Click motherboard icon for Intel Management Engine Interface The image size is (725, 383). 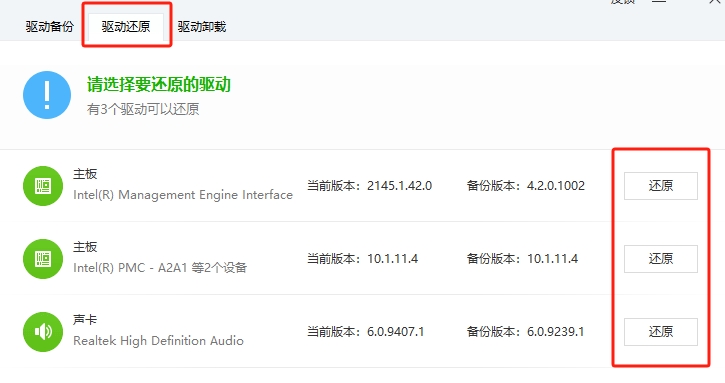(43, 186)
